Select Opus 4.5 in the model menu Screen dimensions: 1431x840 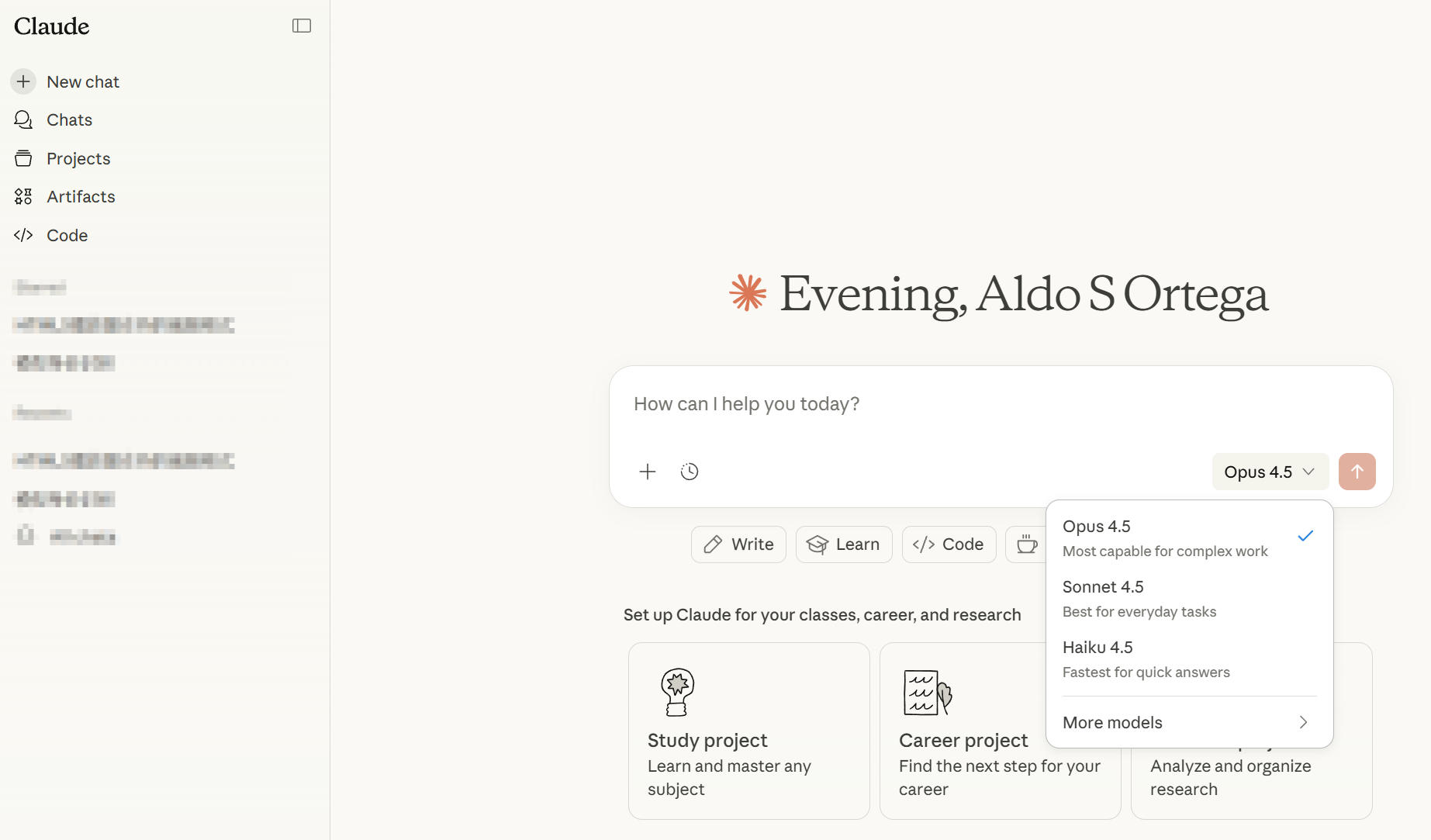[1189, 538]
